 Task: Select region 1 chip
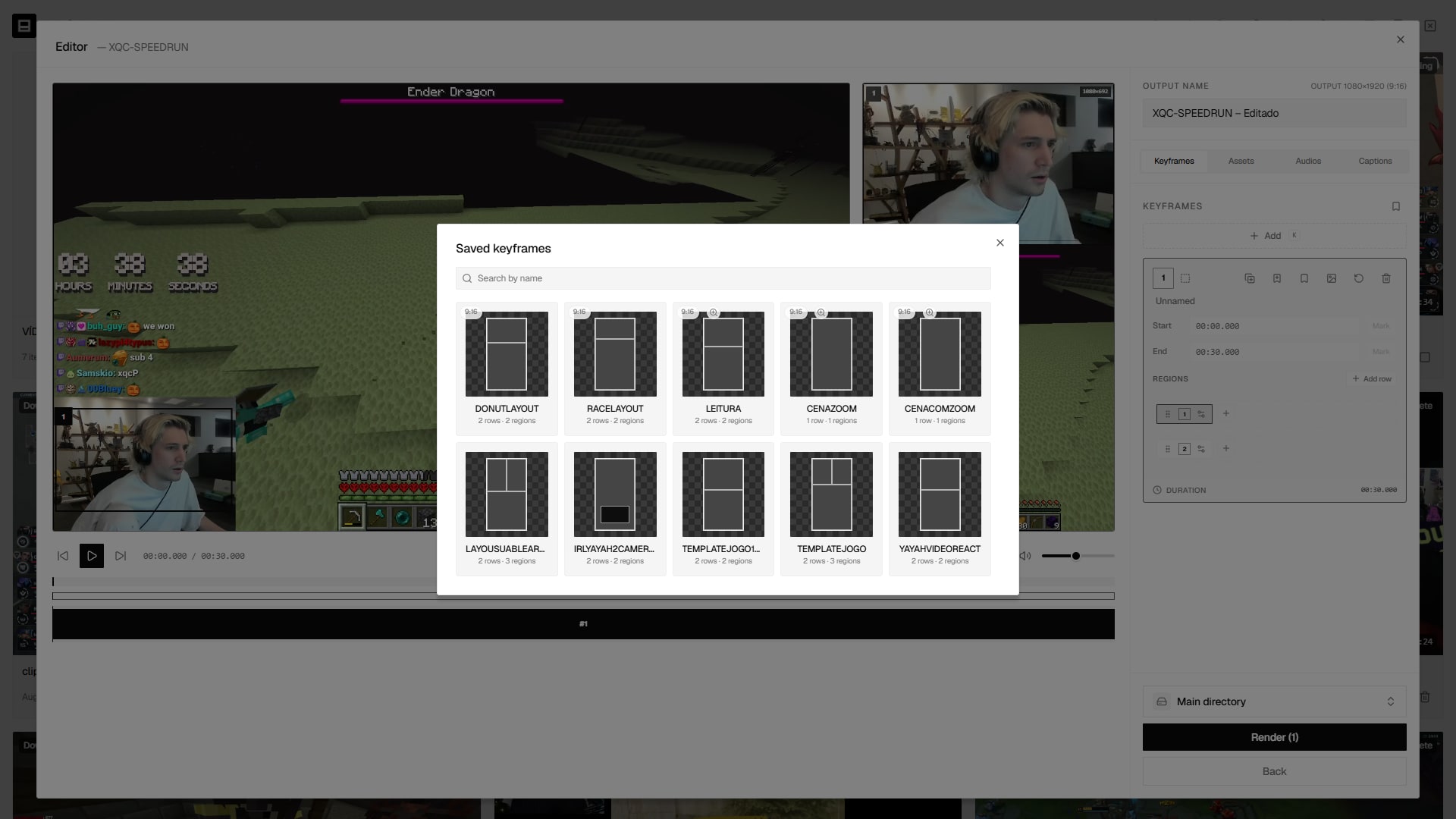pyautogui.click(x=1184, y=414)
